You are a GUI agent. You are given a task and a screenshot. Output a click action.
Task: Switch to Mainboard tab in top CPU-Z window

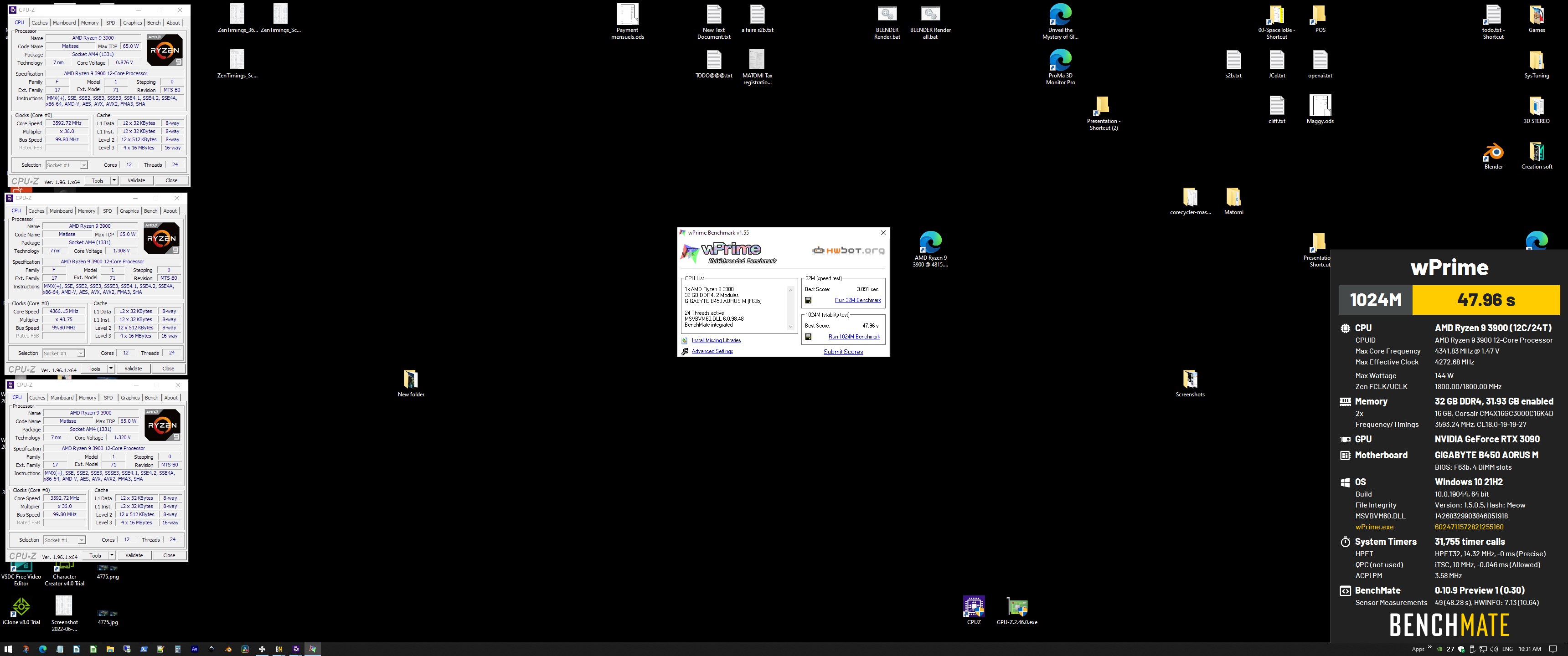(x=65, y=22)
